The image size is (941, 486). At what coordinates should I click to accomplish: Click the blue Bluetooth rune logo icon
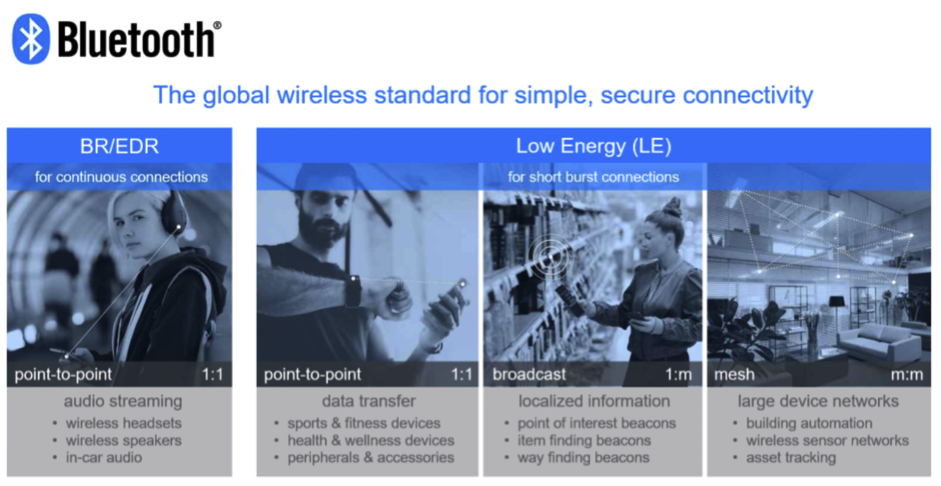pyautogui.click(x=31, y=39)
